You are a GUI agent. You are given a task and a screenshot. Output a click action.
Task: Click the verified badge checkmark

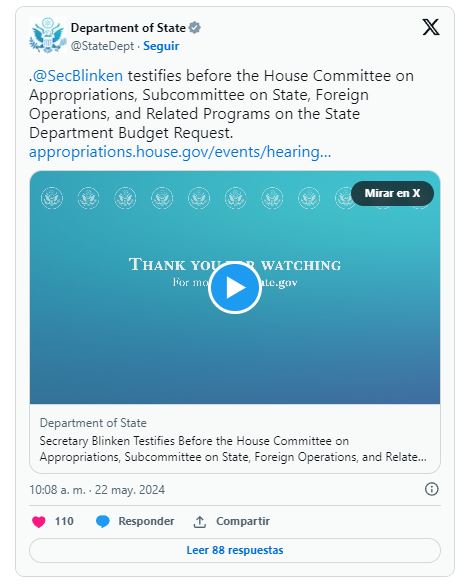pyautogui.click(x=195, y=28)
